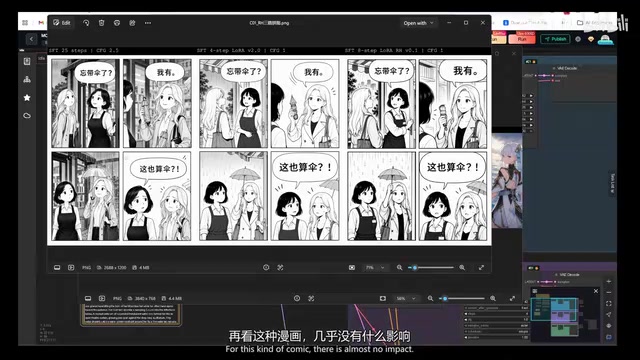The width and height of the screenshot is (640, 360).
Task: Open the browser apps grid icon
Action: point(25,23)
